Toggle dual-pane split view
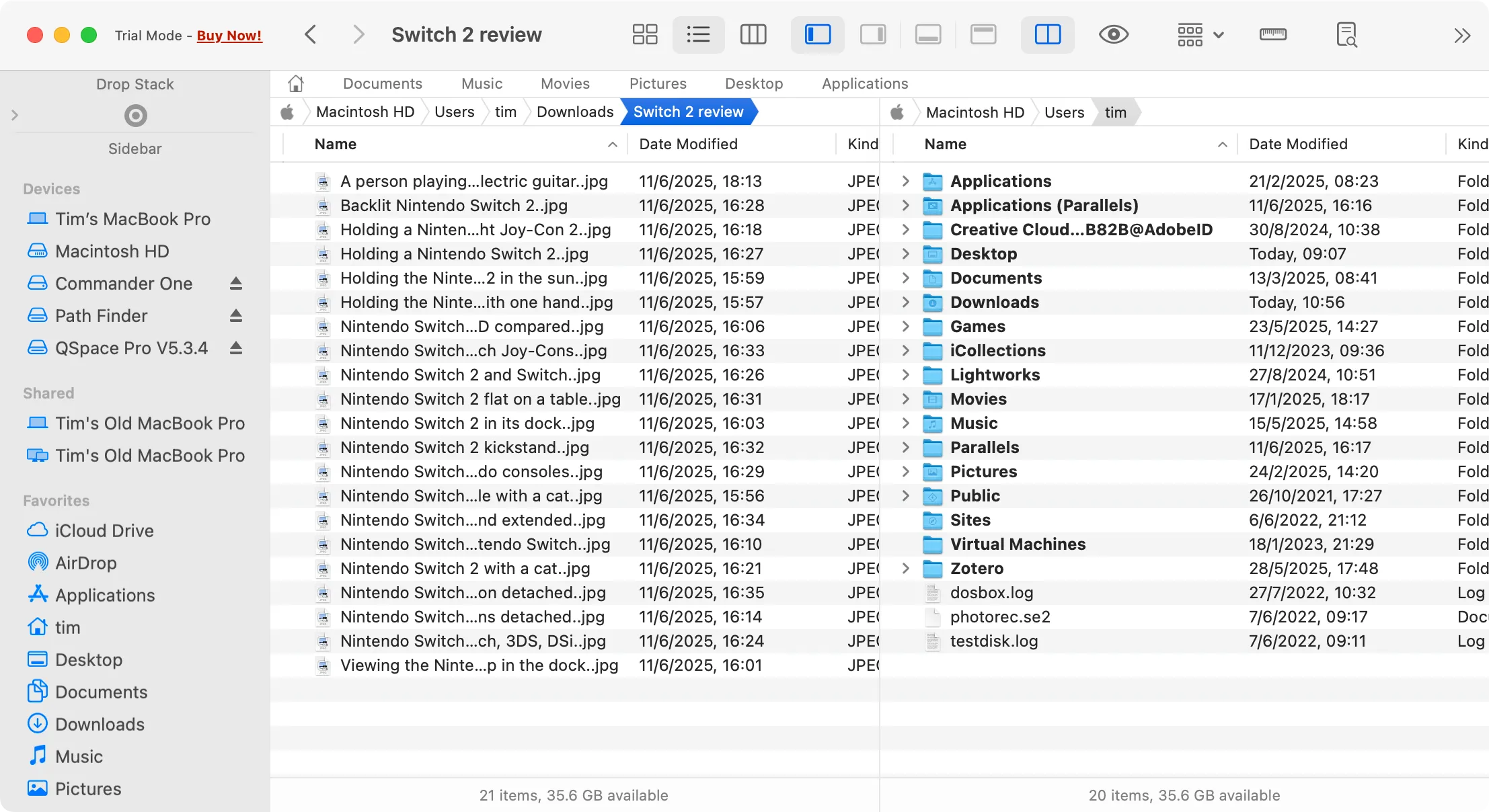The height and width of the screenshot is (812, 1489). (1047, 34)
